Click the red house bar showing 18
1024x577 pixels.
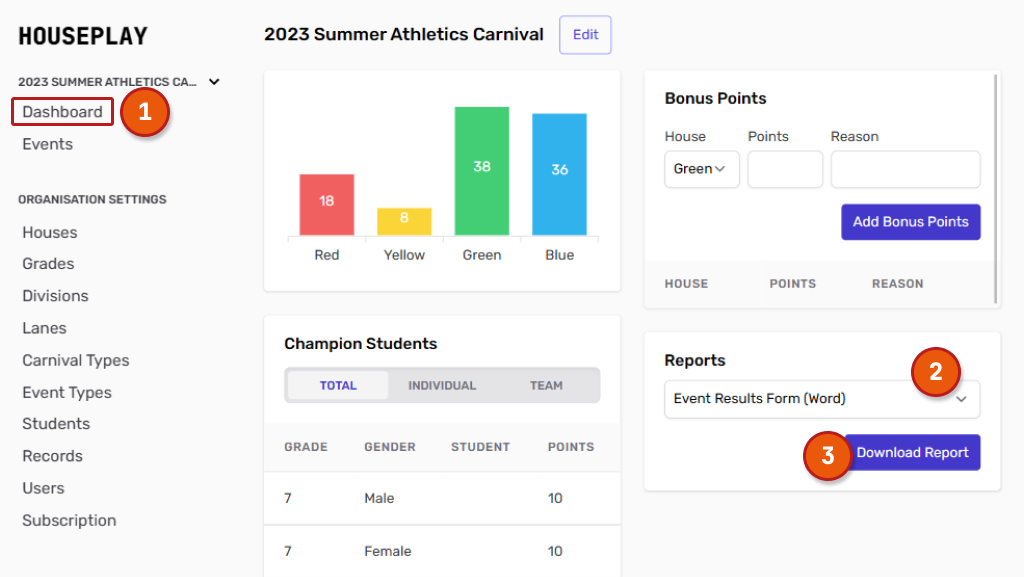coord(327,205)
